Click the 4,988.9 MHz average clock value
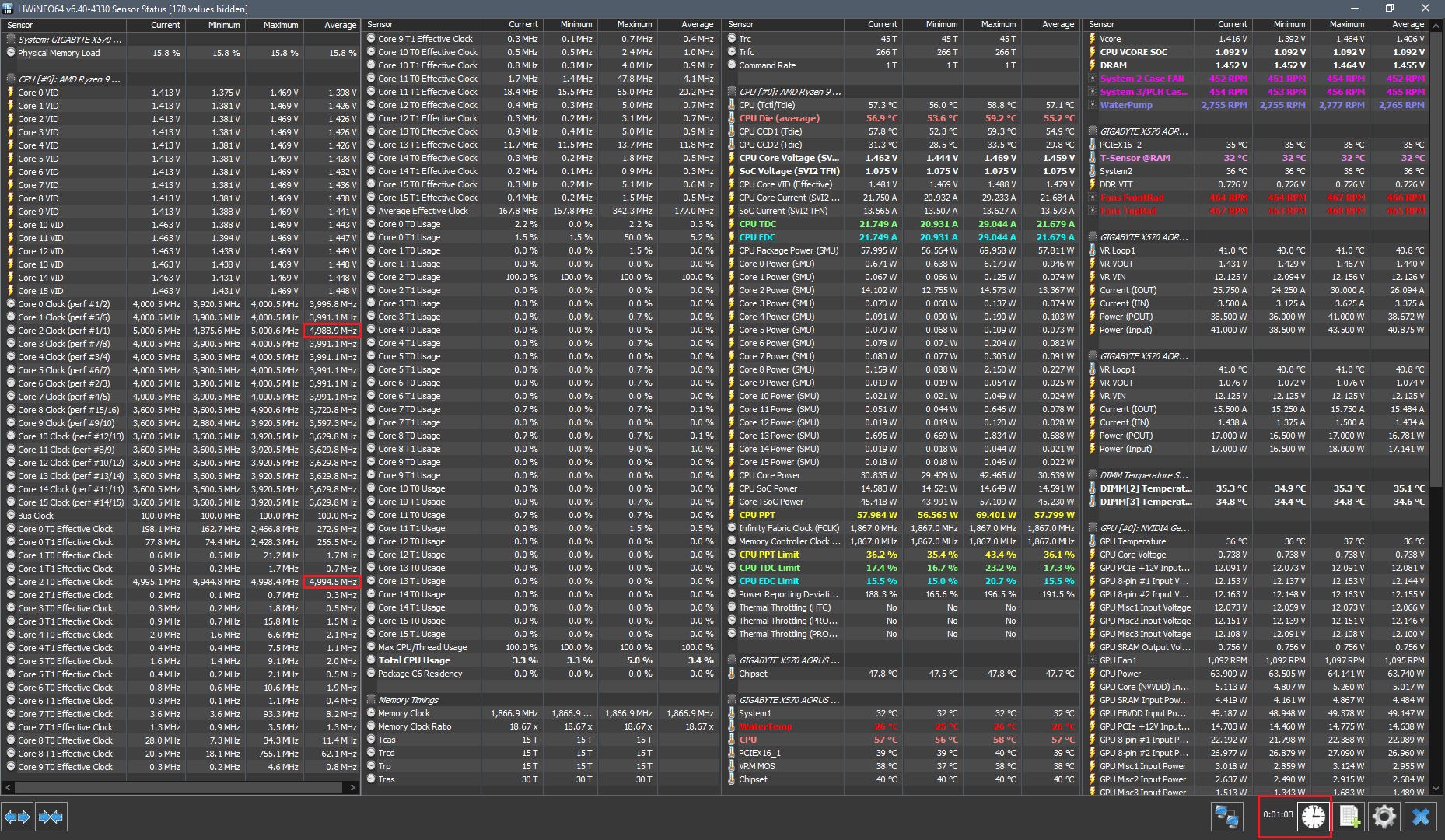1445x840 pixels. tap(332, 331)
